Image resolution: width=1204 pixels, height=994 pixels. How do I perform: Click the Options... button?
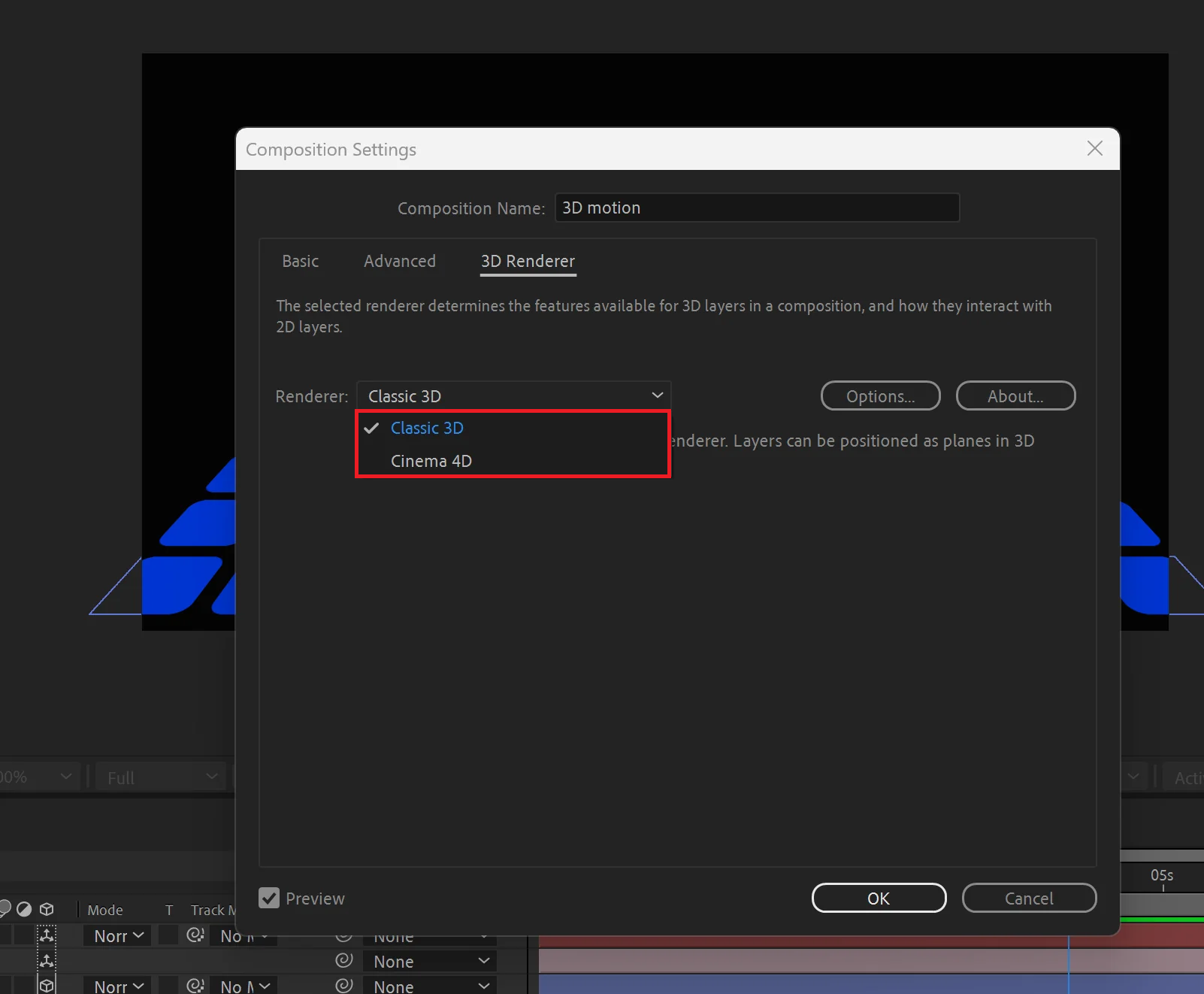click(880, 395)
